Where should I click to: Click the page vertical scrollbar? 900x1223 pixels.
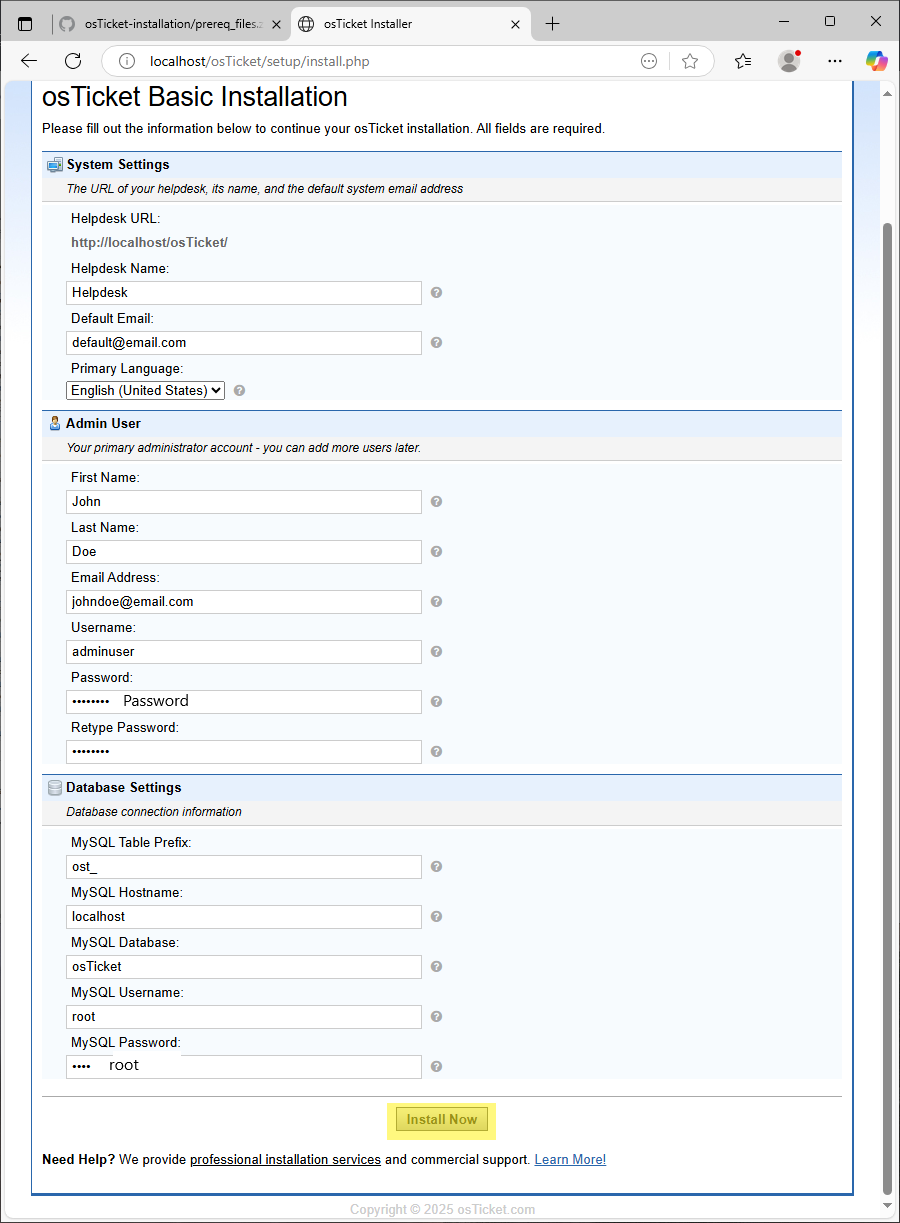(x=886, y=708)
